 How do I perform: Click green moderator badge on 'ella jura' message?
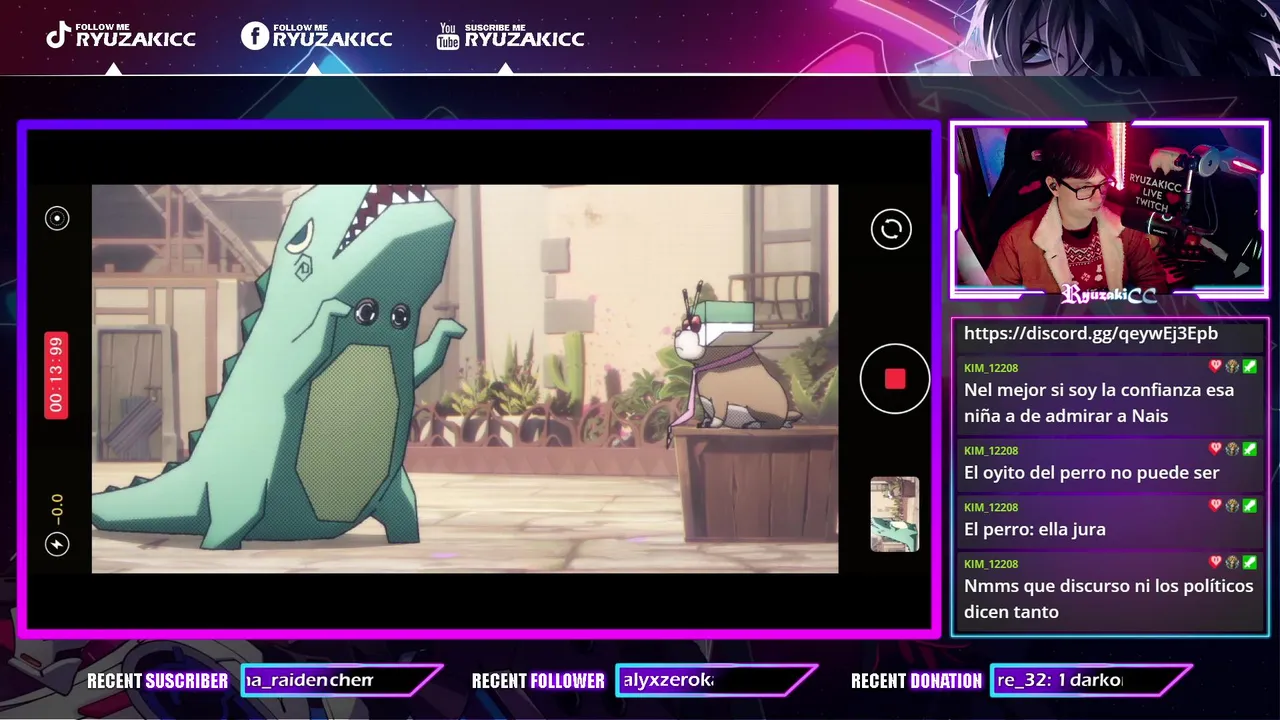(1250, 506)
